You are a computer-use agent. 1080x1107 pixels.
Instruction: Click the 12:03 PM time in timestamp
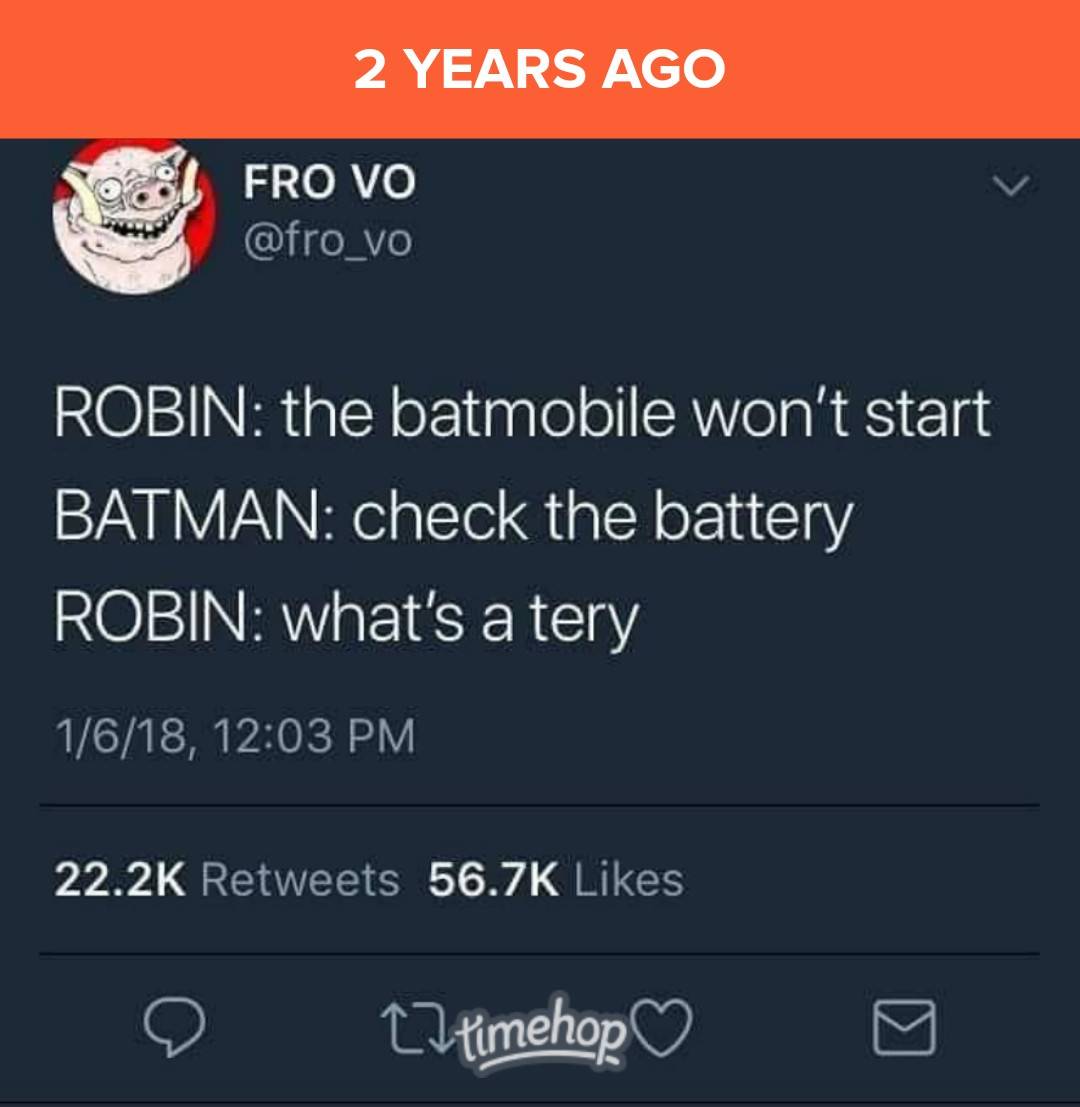pyautogui.click(x=313, y=736)
